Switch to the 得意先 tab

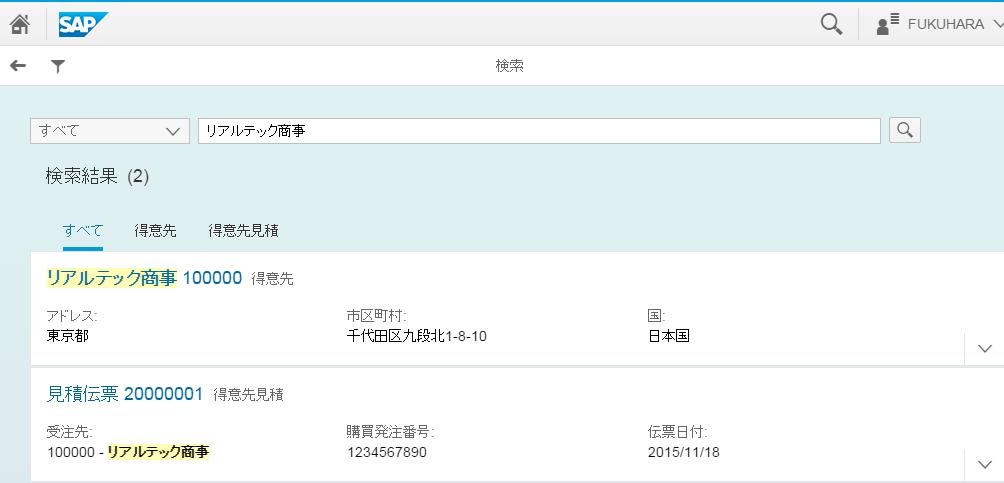(155, 230)
